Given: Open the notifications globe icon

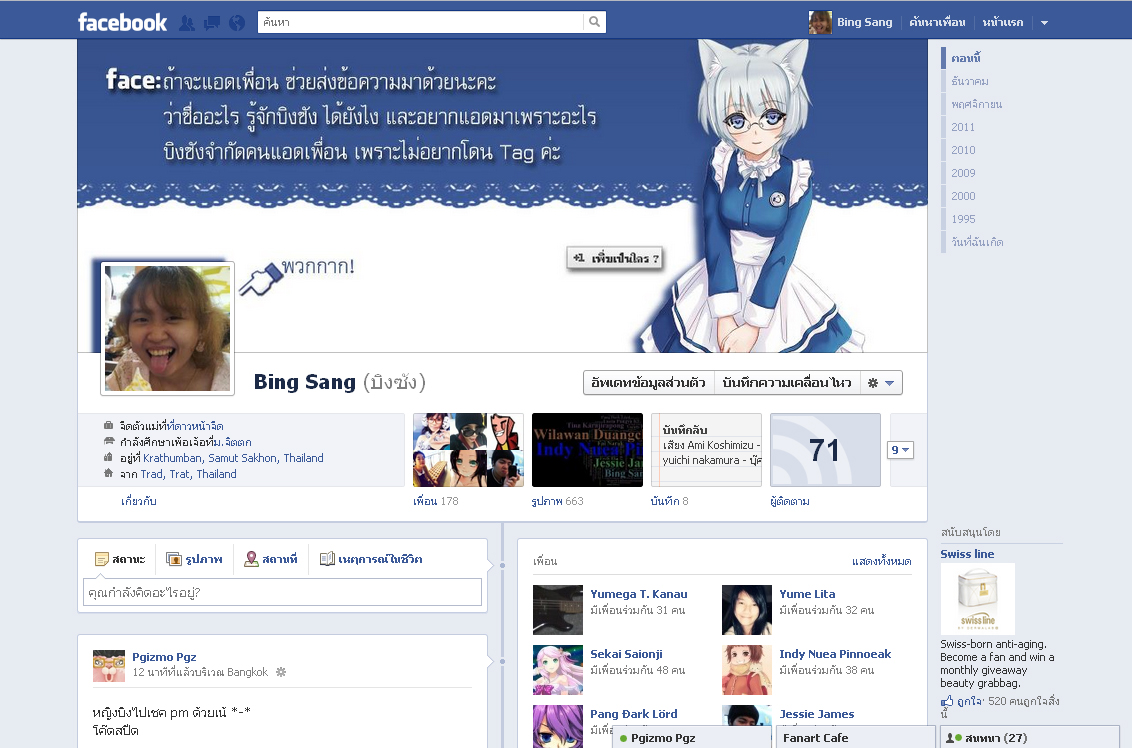Looking at the screenshot, I should (x=237, y=23).
